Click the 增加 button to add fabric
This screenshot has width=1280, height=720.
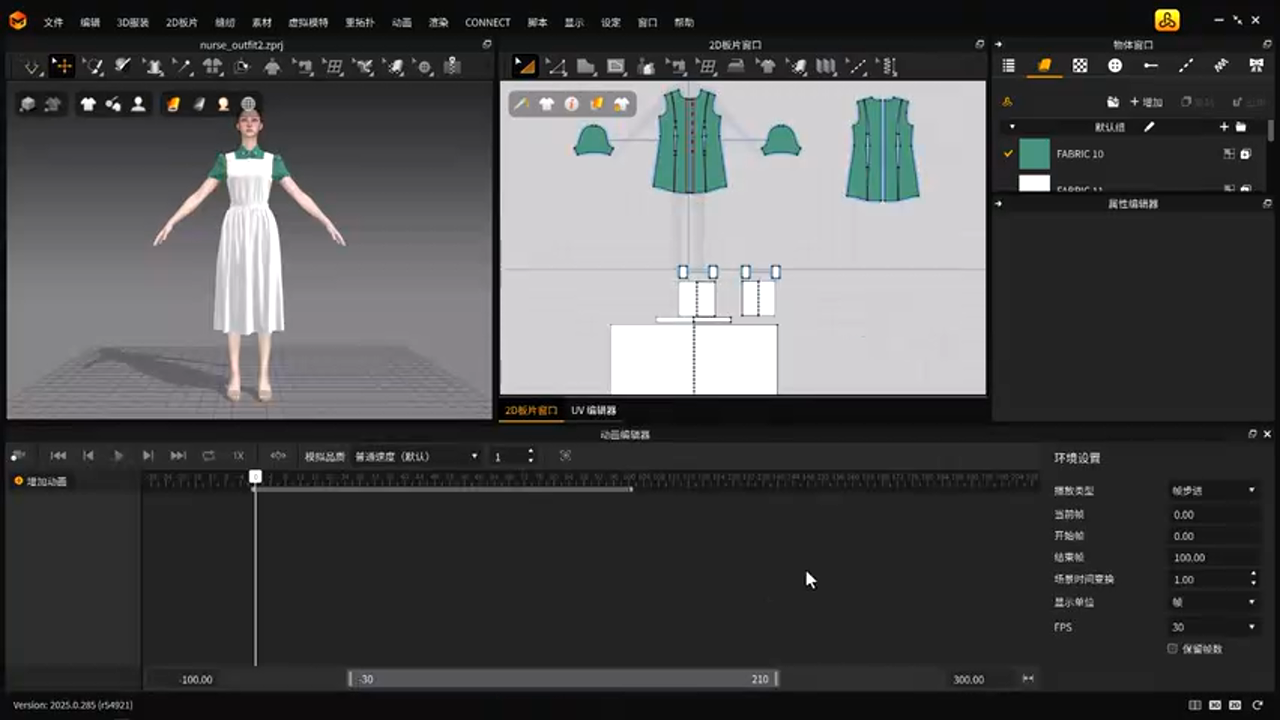click(1146, 102)
